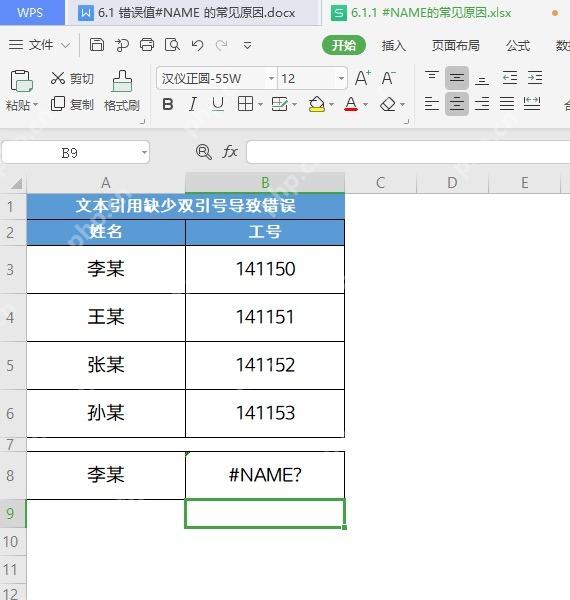This screenshot has height=600, width=570.
Task: Select Align Right icon
Action: [482, 104]
